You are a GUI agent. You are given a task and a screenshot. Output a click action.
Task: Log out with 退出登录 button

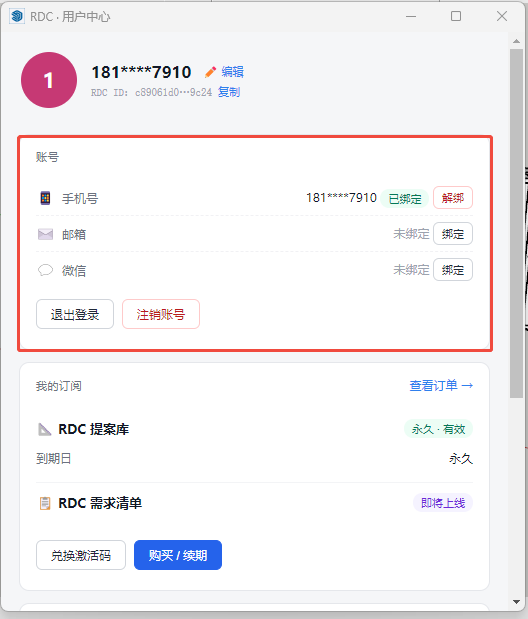click(75, 314)
